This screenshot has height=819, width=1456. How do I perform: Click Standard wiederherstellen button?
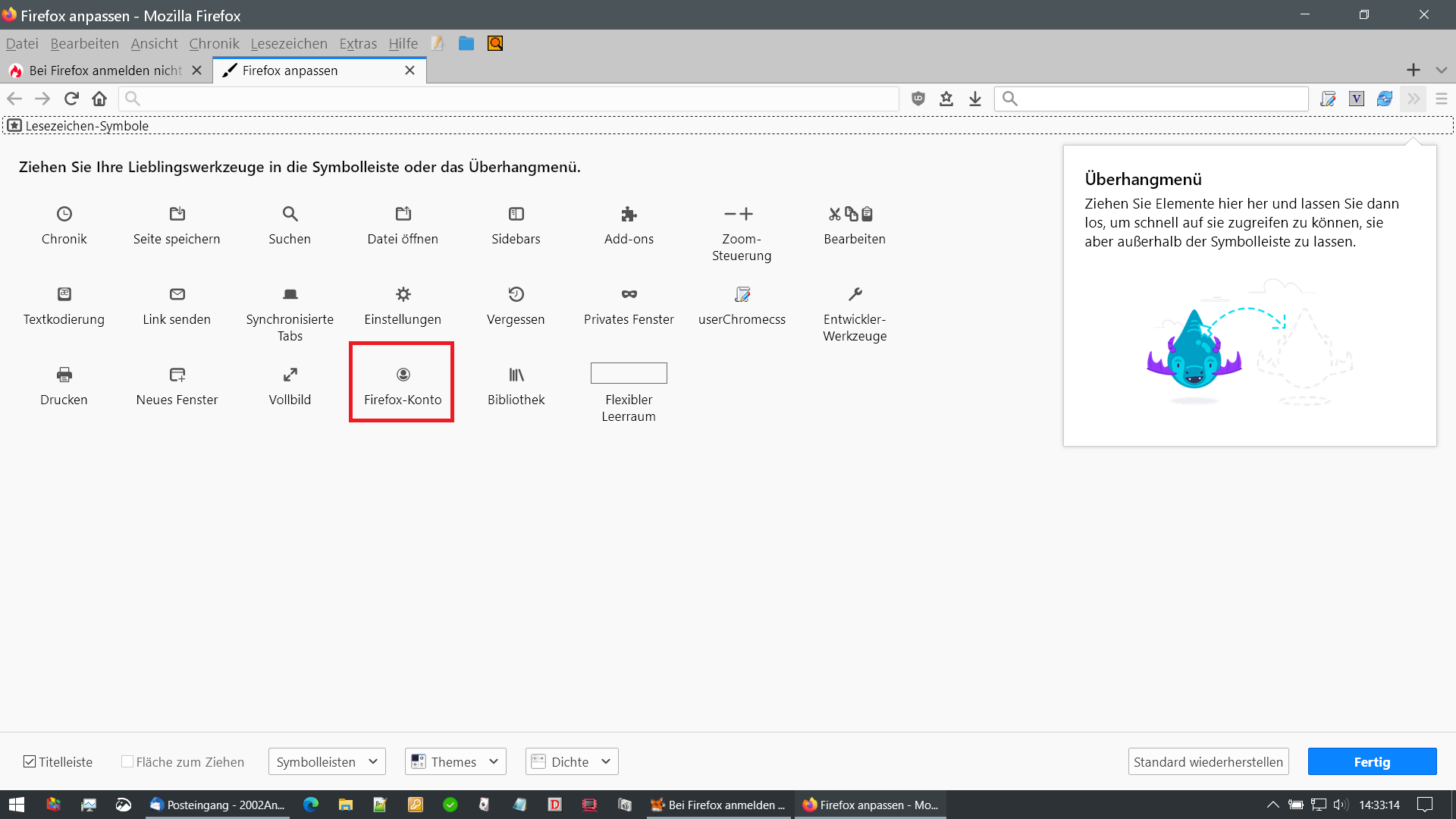coord(1208,761)
